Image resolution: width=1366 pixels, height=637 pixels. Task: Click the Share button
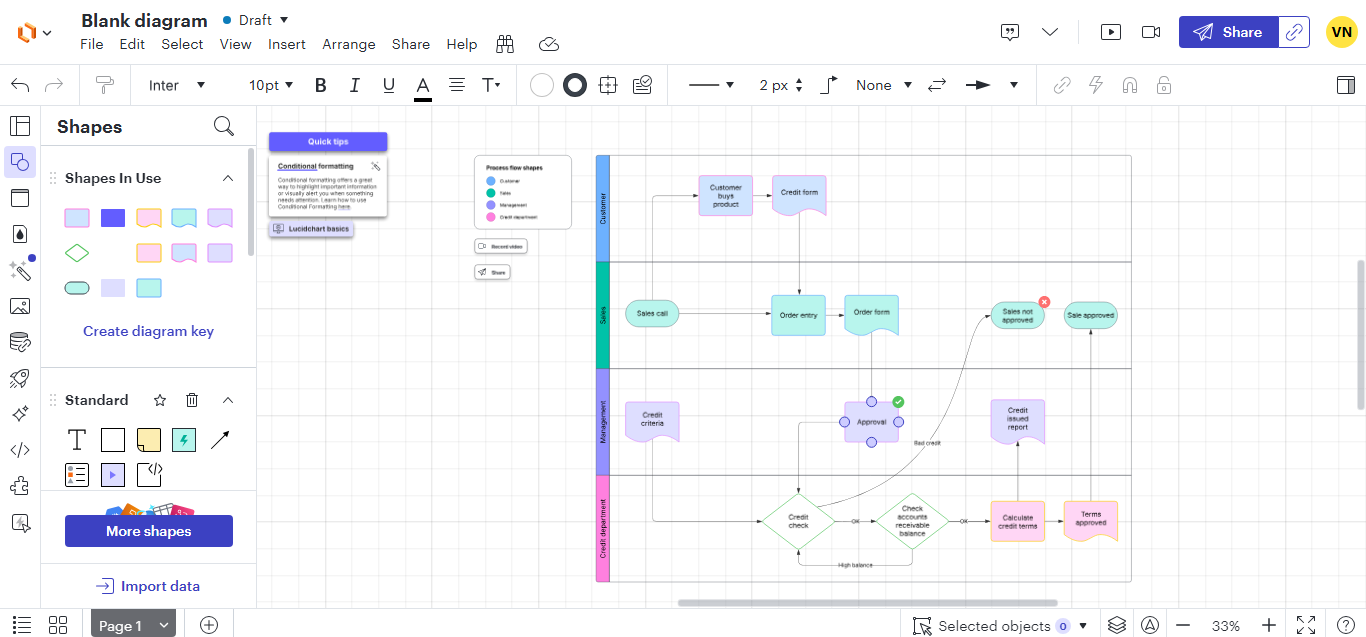(x=1228, y=32)
